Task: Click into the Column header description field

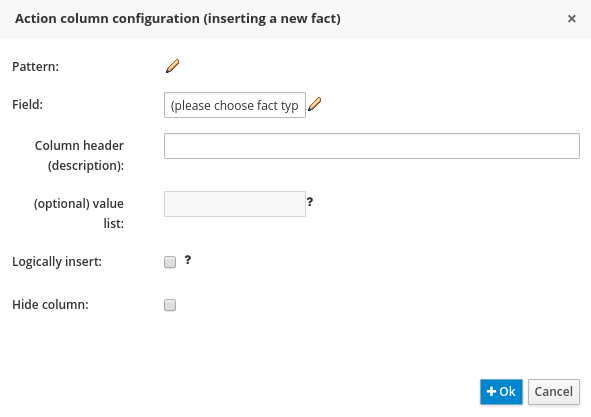Action: click(372, 146)
